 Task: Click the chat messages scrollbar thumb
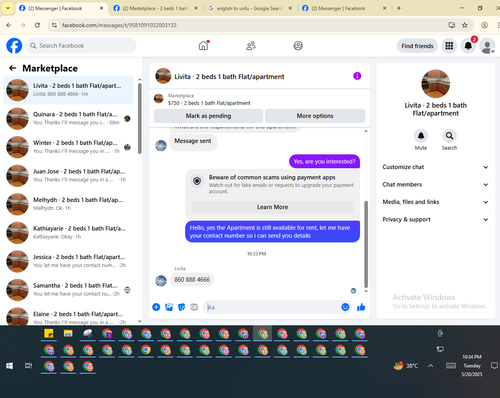click(366, 244)
